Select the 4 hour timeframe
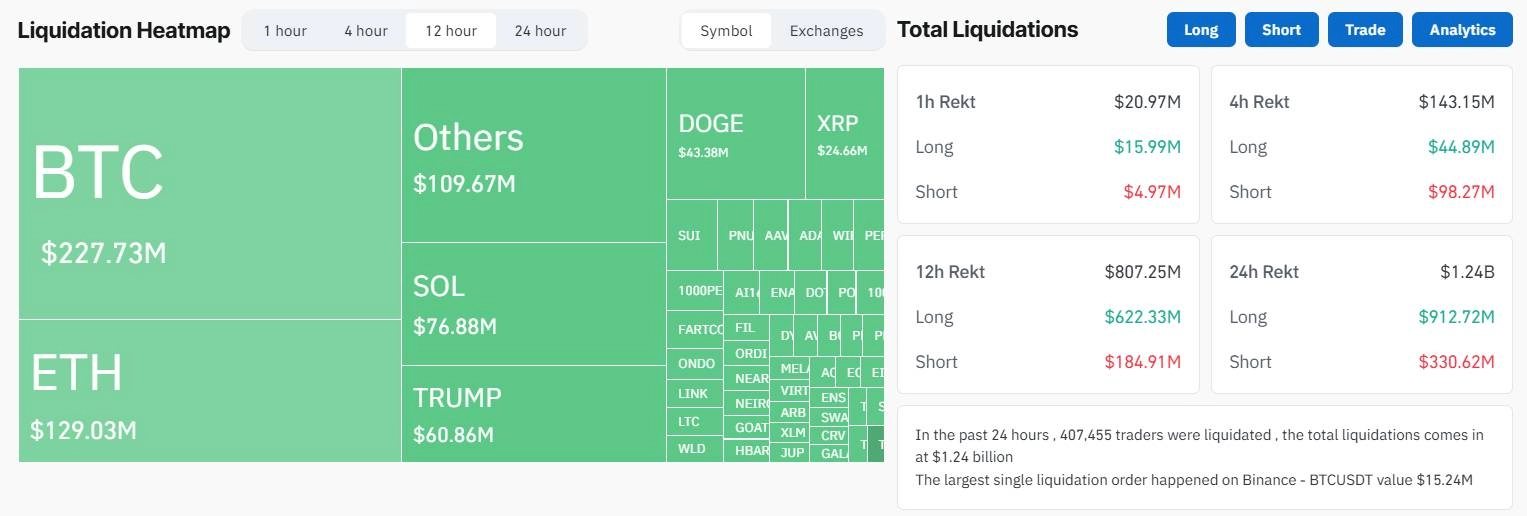The width and height of the screenshot is (1527, 516). tap(366, 31)
